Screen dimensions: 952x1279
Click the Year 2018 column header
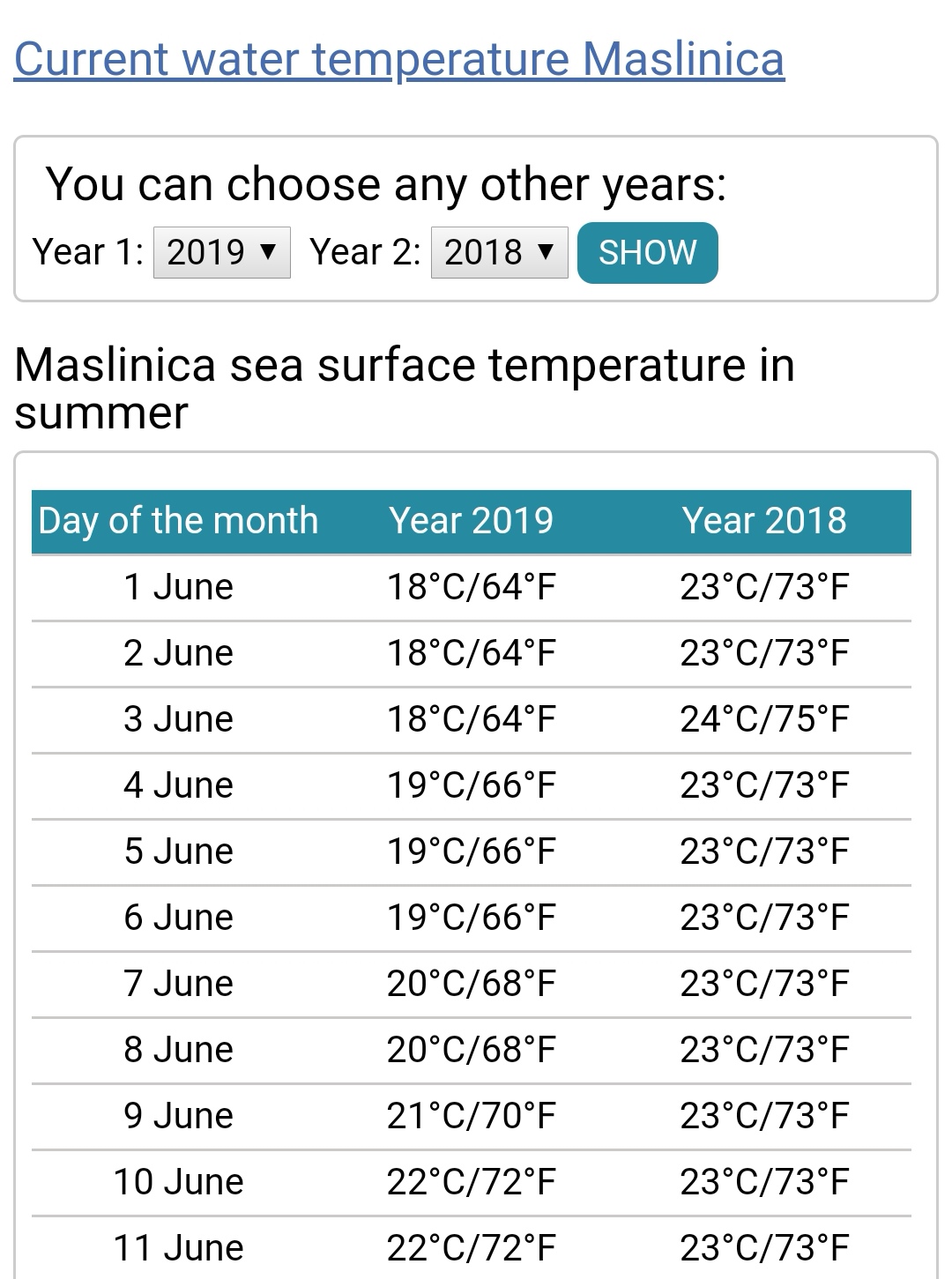[x=763, y=520]
